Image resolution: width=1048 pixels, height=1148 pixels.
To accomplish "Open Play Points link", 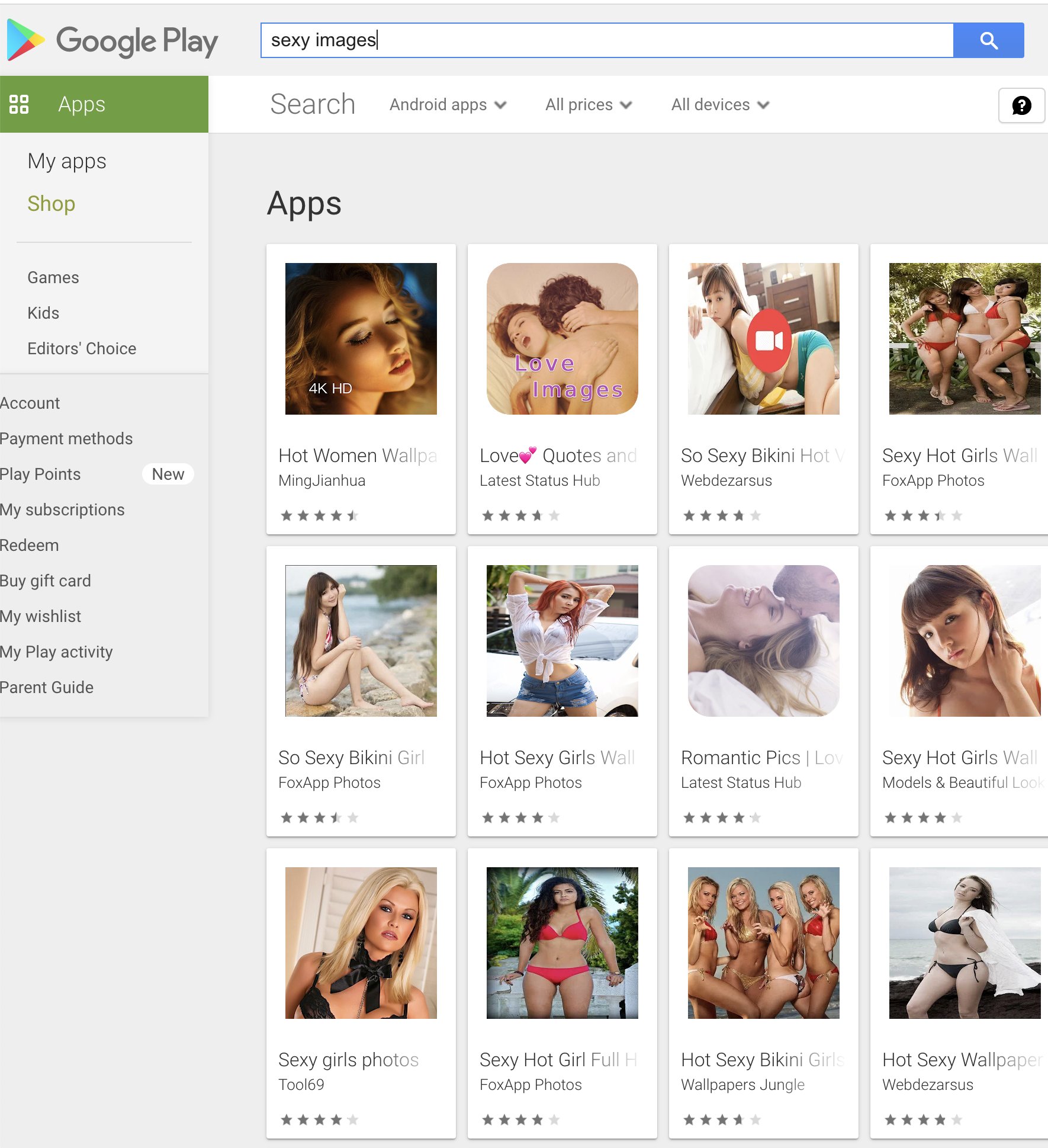I will click(x=40, y=474).
